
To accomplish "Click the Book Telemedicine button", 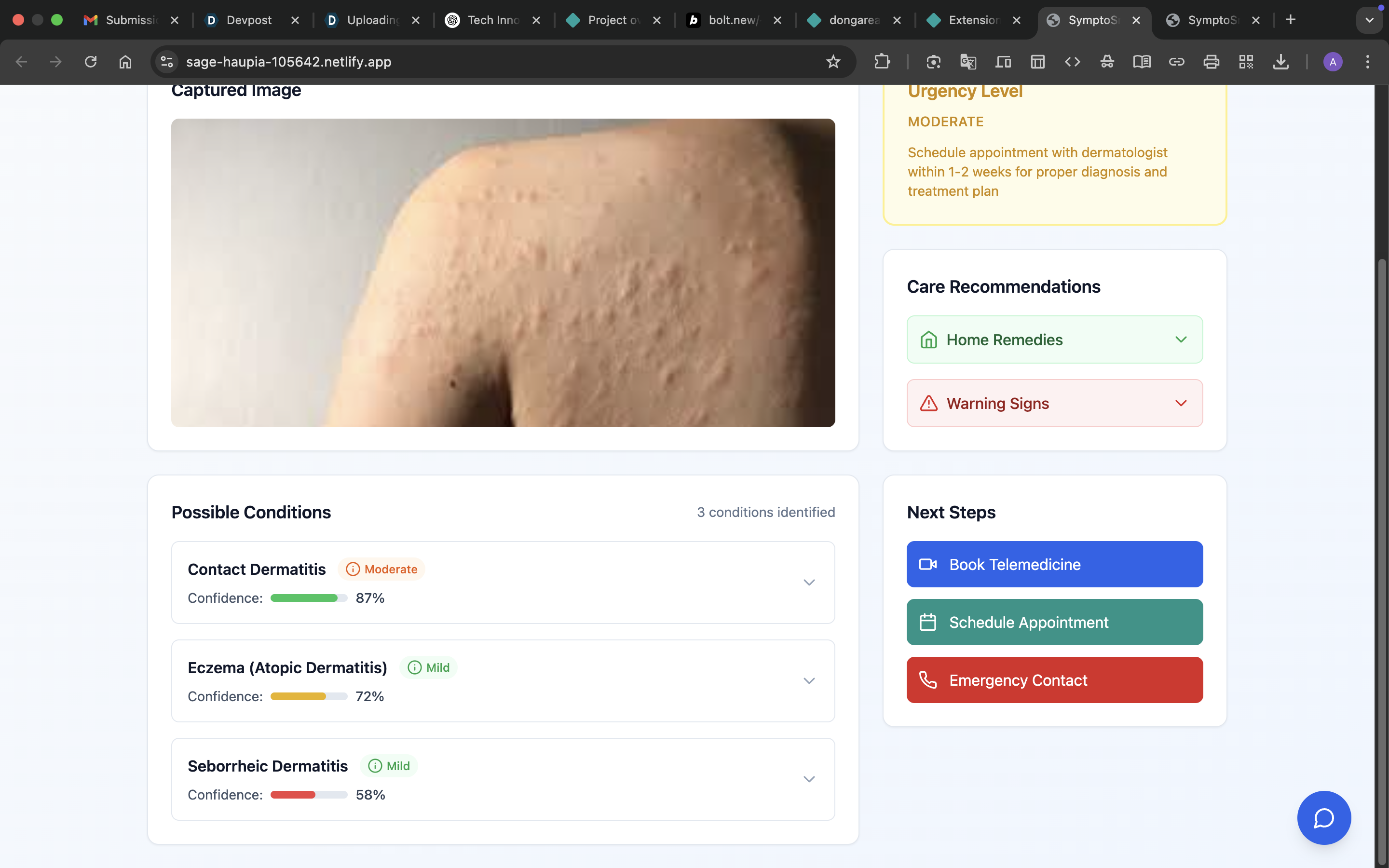I will (1054, 564).
